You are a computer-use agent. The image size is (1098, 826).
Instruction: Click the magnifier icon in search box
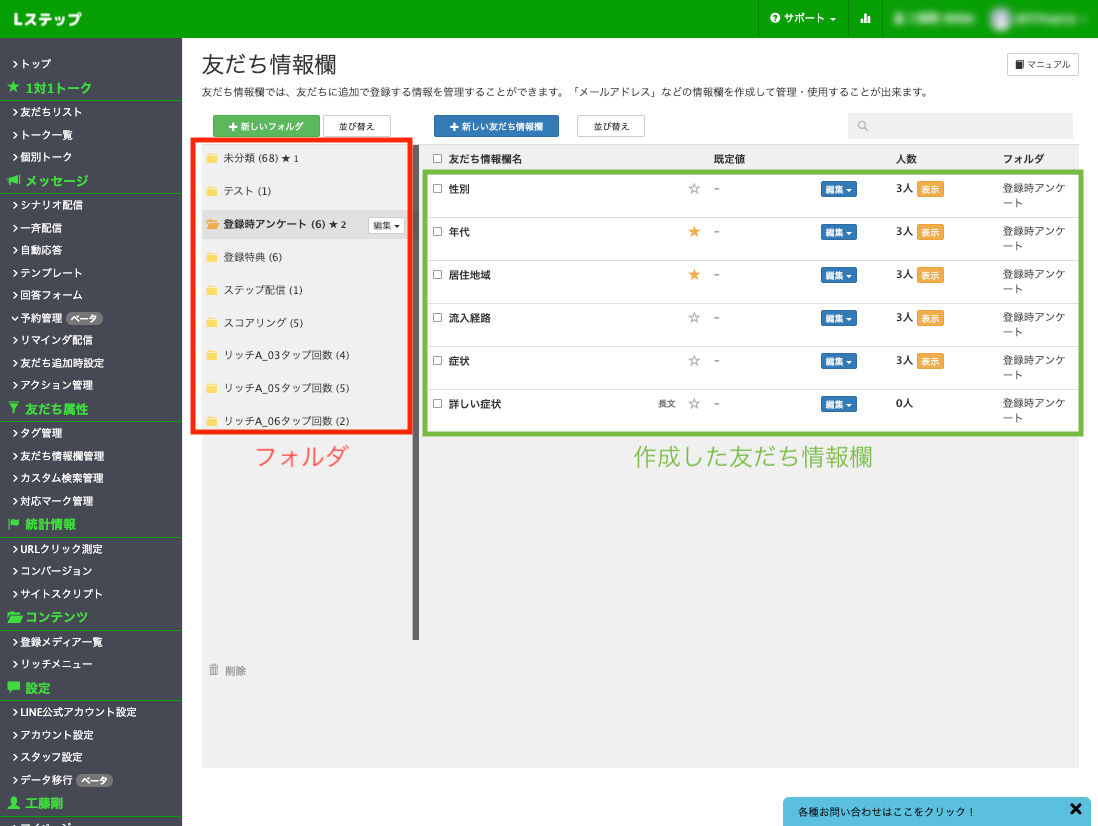[x=863, y=126]
